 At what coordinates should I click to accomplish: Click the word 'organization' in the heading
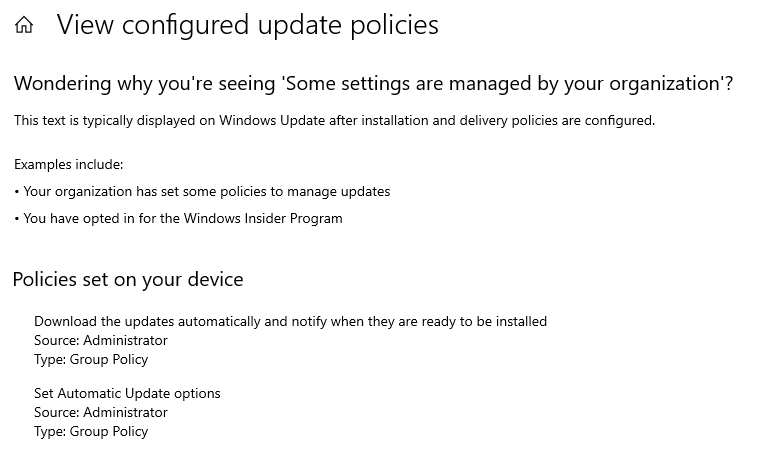pos(664,84)
